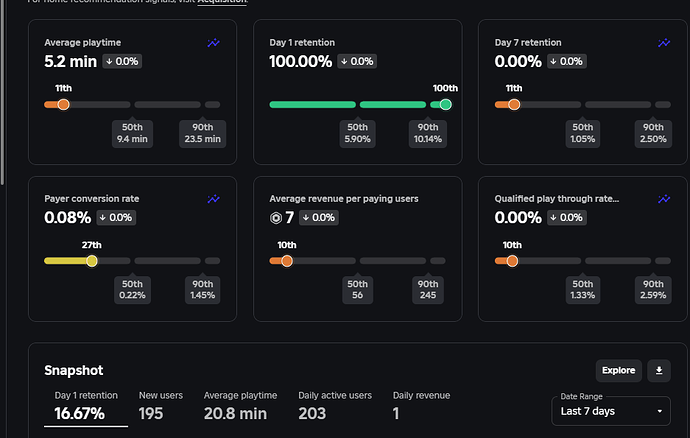Click the 50th 56 benchmark label
This screenshot has height=438, width=690.
click(357, 290)
